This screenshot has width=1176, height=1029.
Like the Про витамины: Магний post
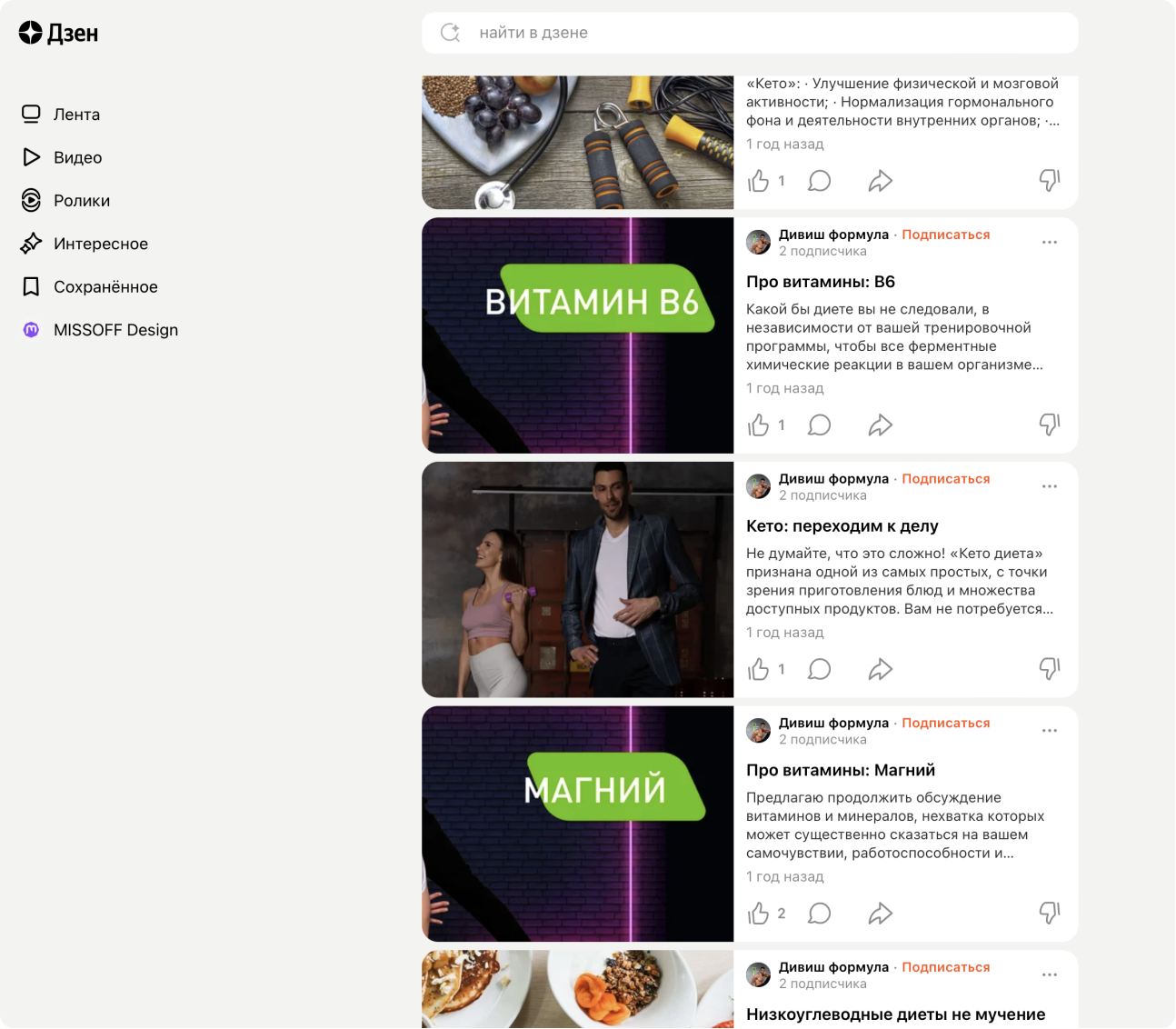click(759, 914)
